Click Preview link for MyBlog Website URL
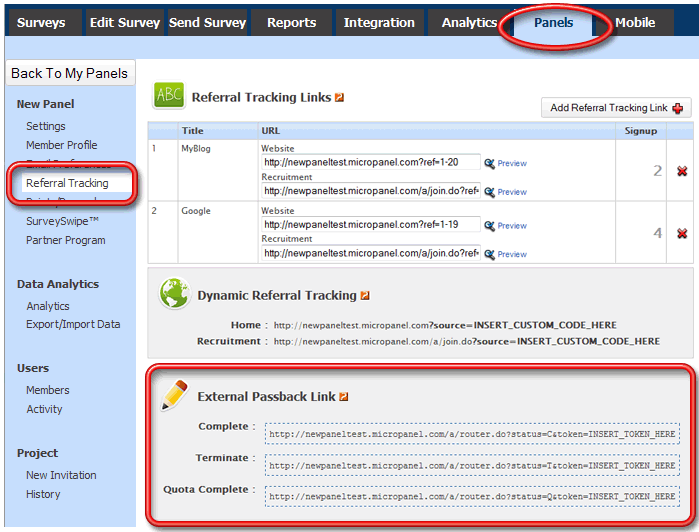The width and height of the screenshot is (699, 532). (512, 164)
